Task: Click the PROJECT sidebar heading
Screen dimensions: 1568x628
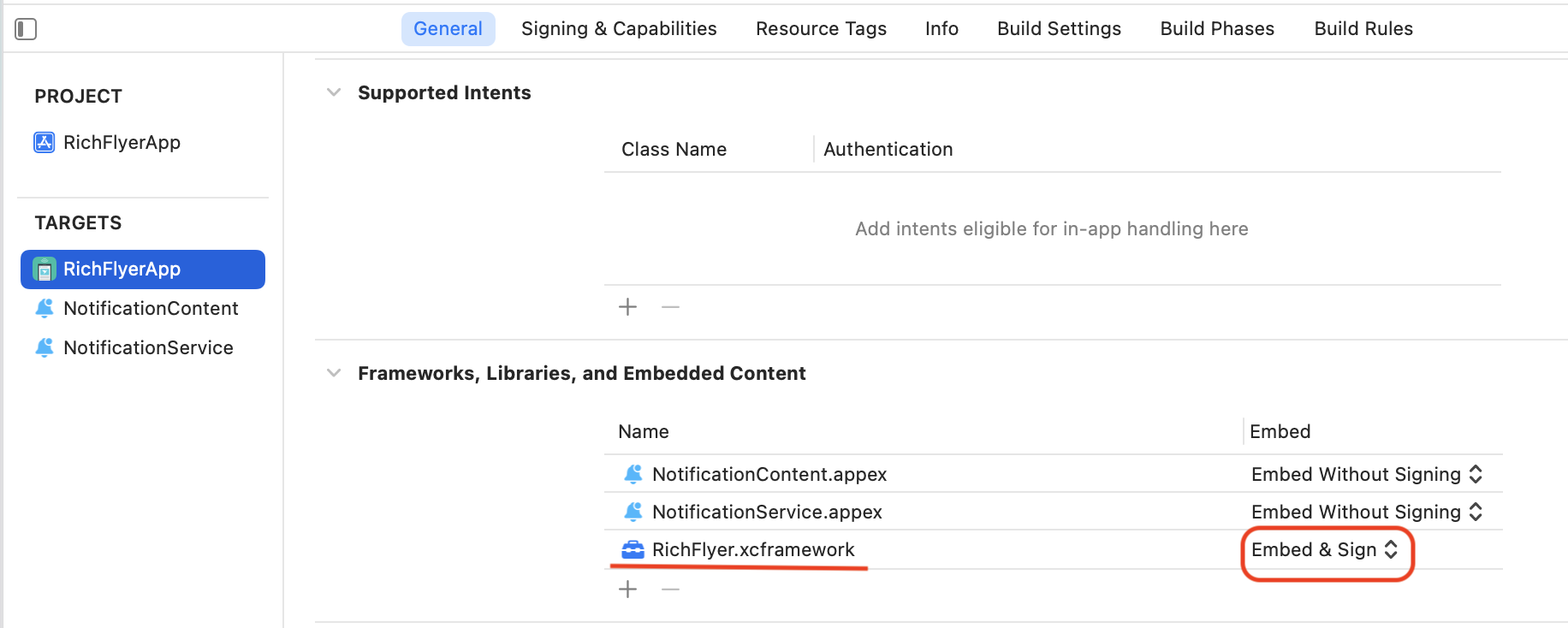Action: (x=78, y=96)
